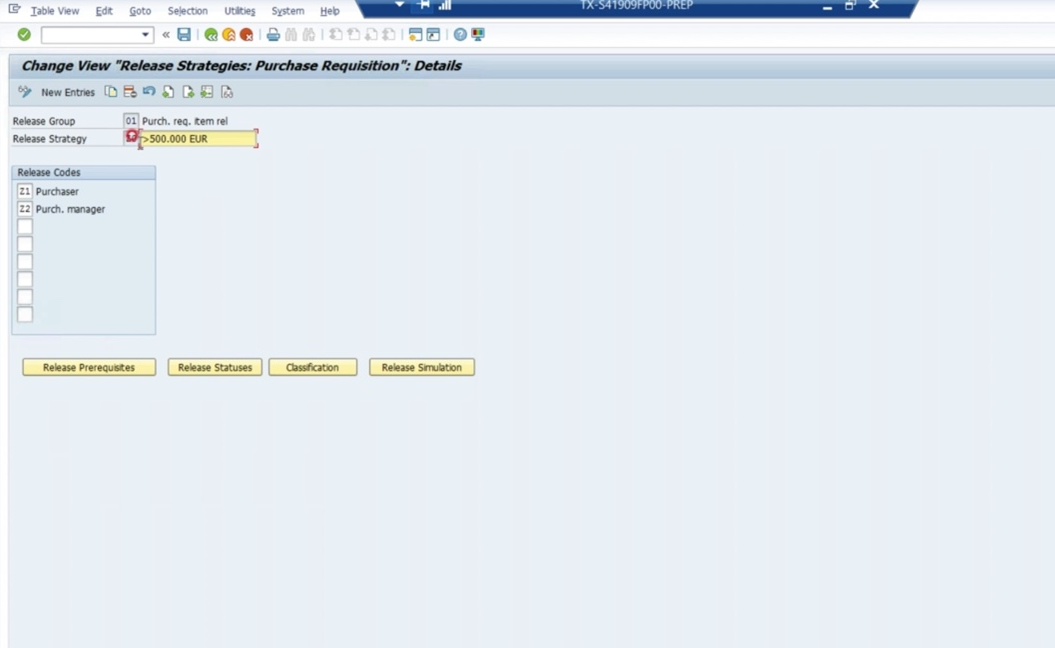Image resolution: width=1055 pixels, height=648 pixels.
Task: Click the Release Strategy label
Action: pyautogui.click(x=50, y=139)
